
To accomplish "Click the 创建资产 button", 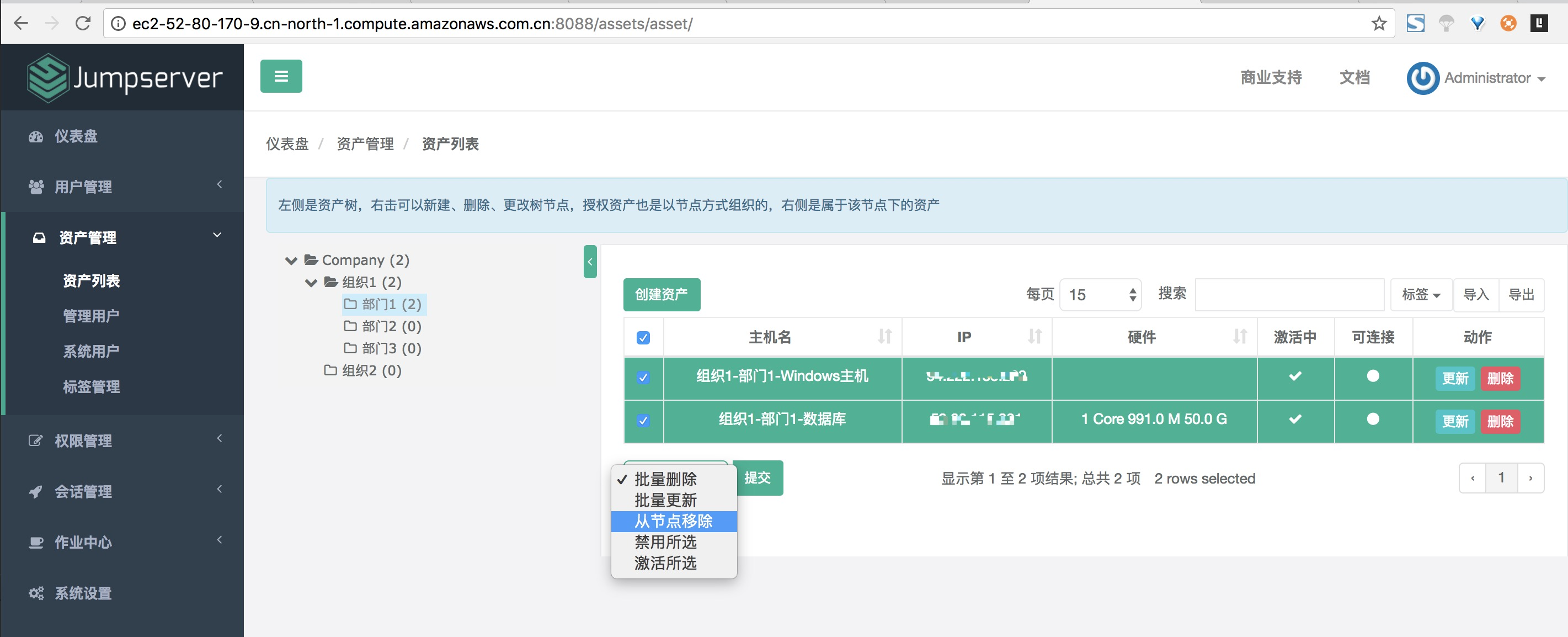I will point(661,295).
